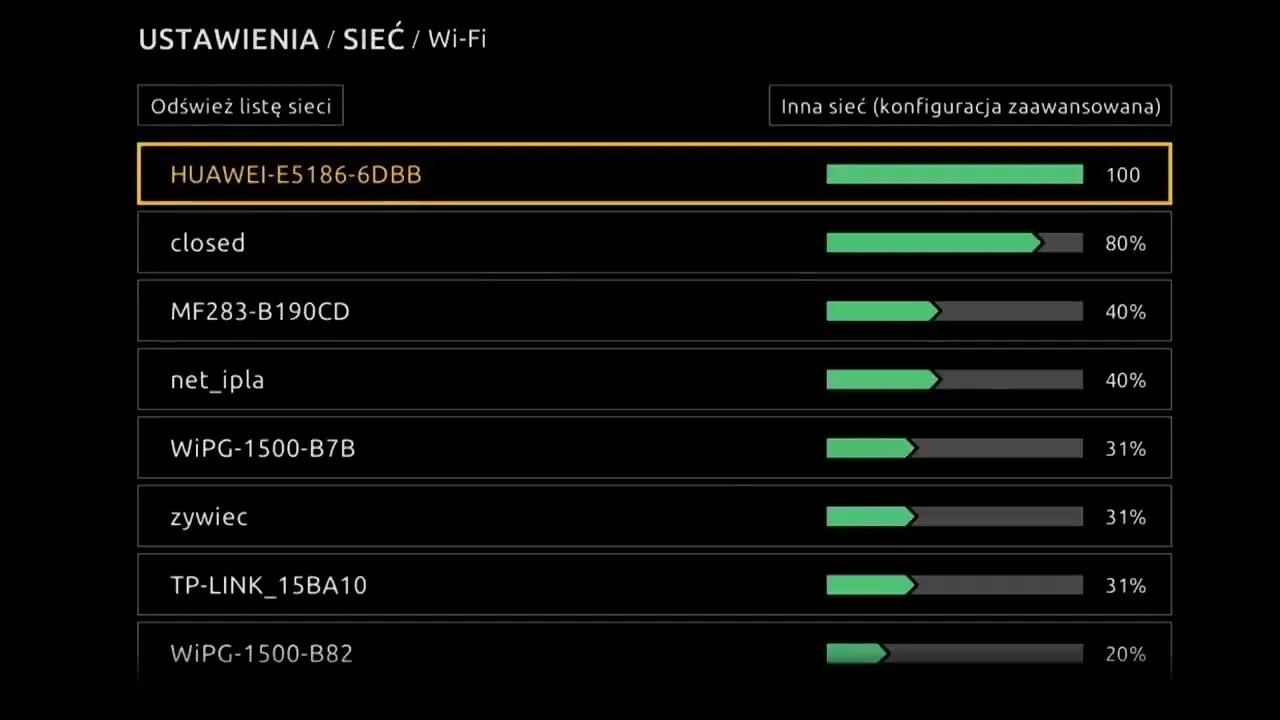Click the zywiec signal strength bar
Viewport: 1280px width, 720px height.
coord(954,517)
